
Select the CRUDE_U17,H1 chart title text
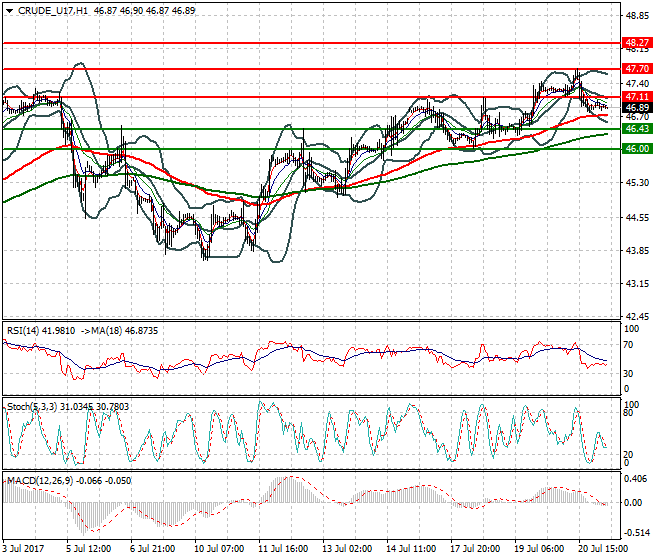(x=53, y=11)
